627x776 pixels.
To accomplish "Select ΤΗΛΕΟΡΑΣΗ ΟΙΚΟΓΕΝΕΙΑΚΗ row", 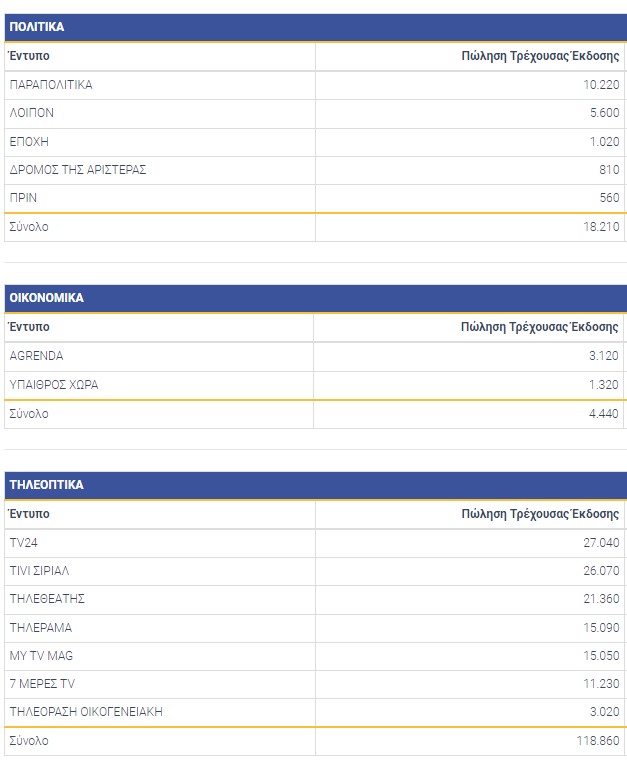I will (86, 712).
